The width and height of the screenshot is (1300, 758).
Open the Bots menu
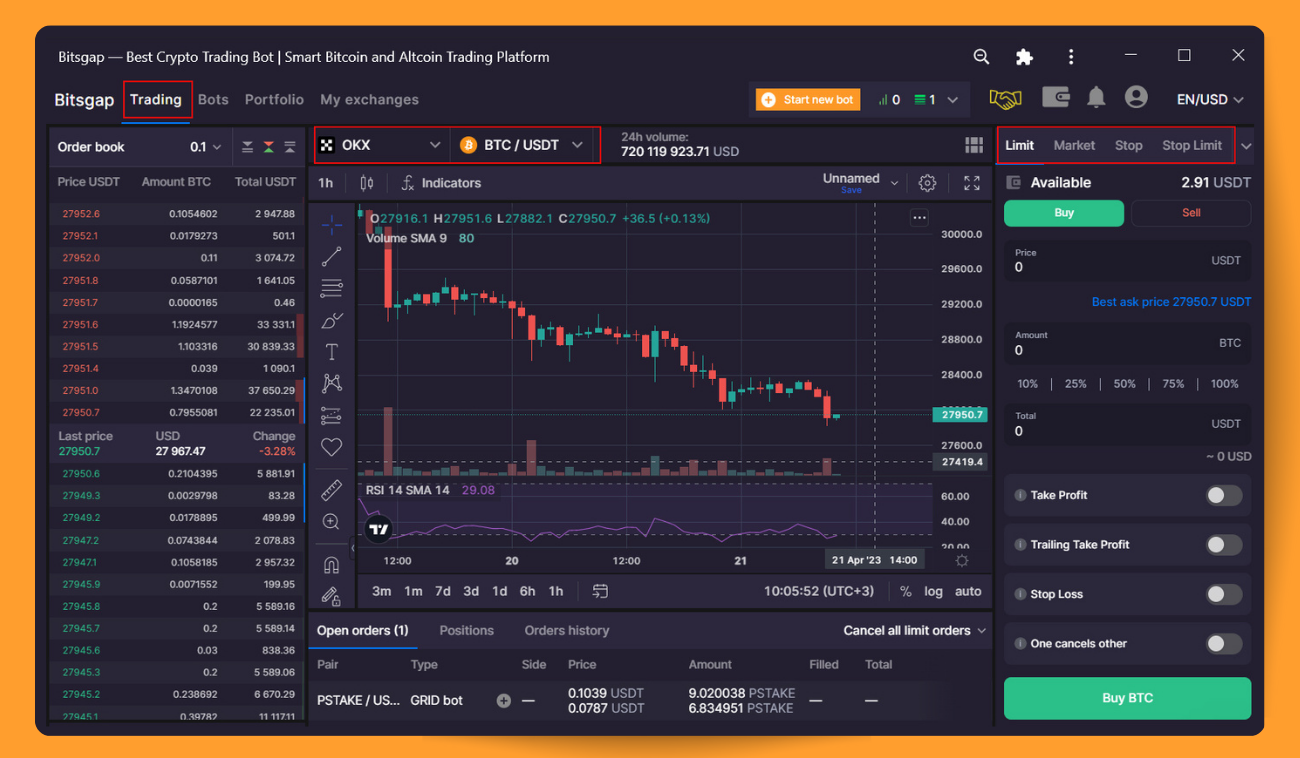tap(213, 99)
